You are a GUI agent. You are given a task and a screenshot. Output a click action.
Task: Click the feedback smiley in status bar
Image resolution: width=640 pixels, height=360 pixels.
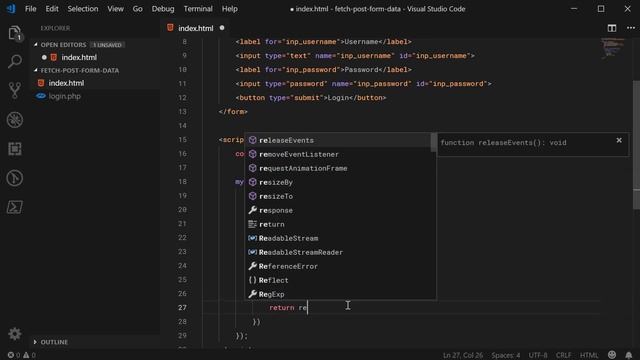(612, 355)
